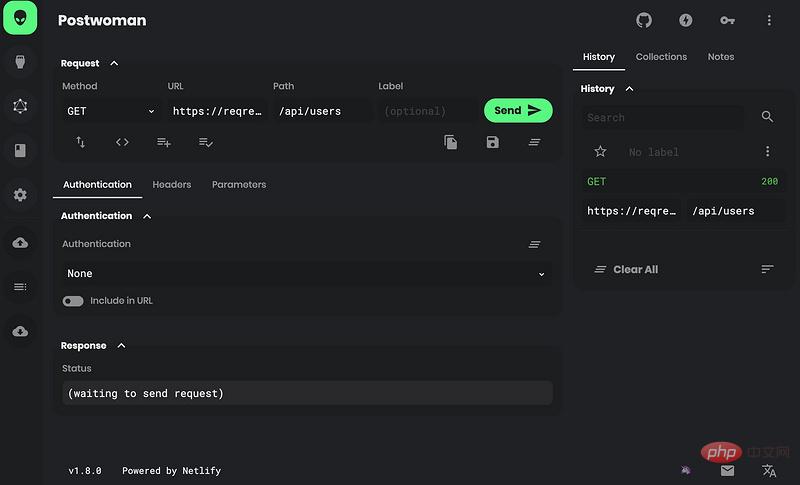
Task: Click the history search magnifier icon
Action: point(767,117)
